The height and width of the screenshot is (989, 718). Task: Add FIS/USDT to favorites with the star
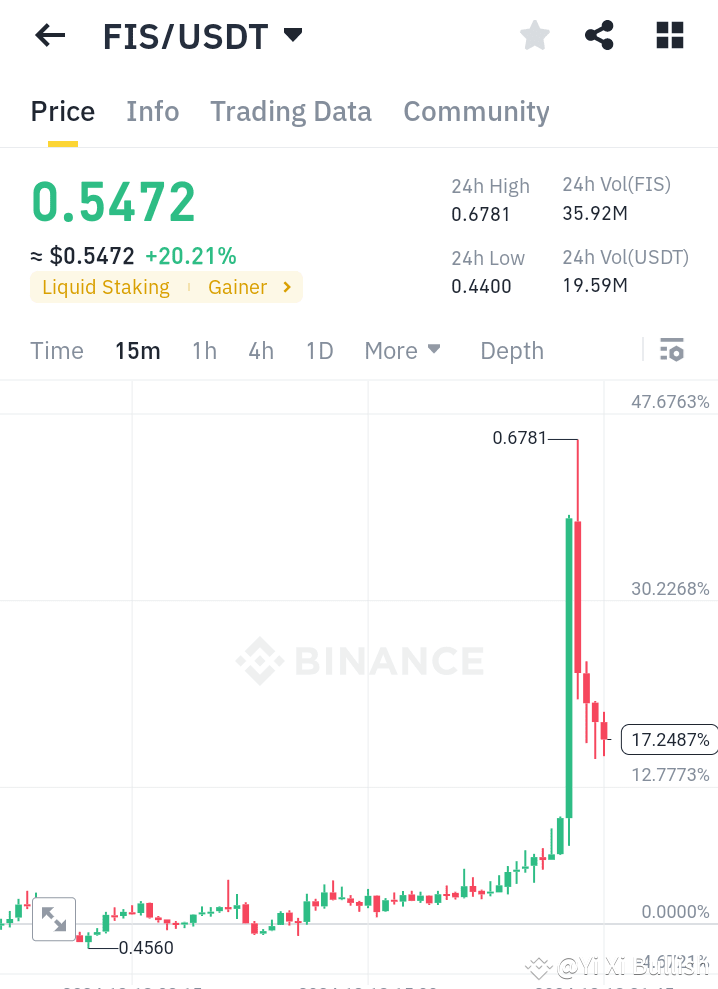pyautogui.click(x=534, y=35)
